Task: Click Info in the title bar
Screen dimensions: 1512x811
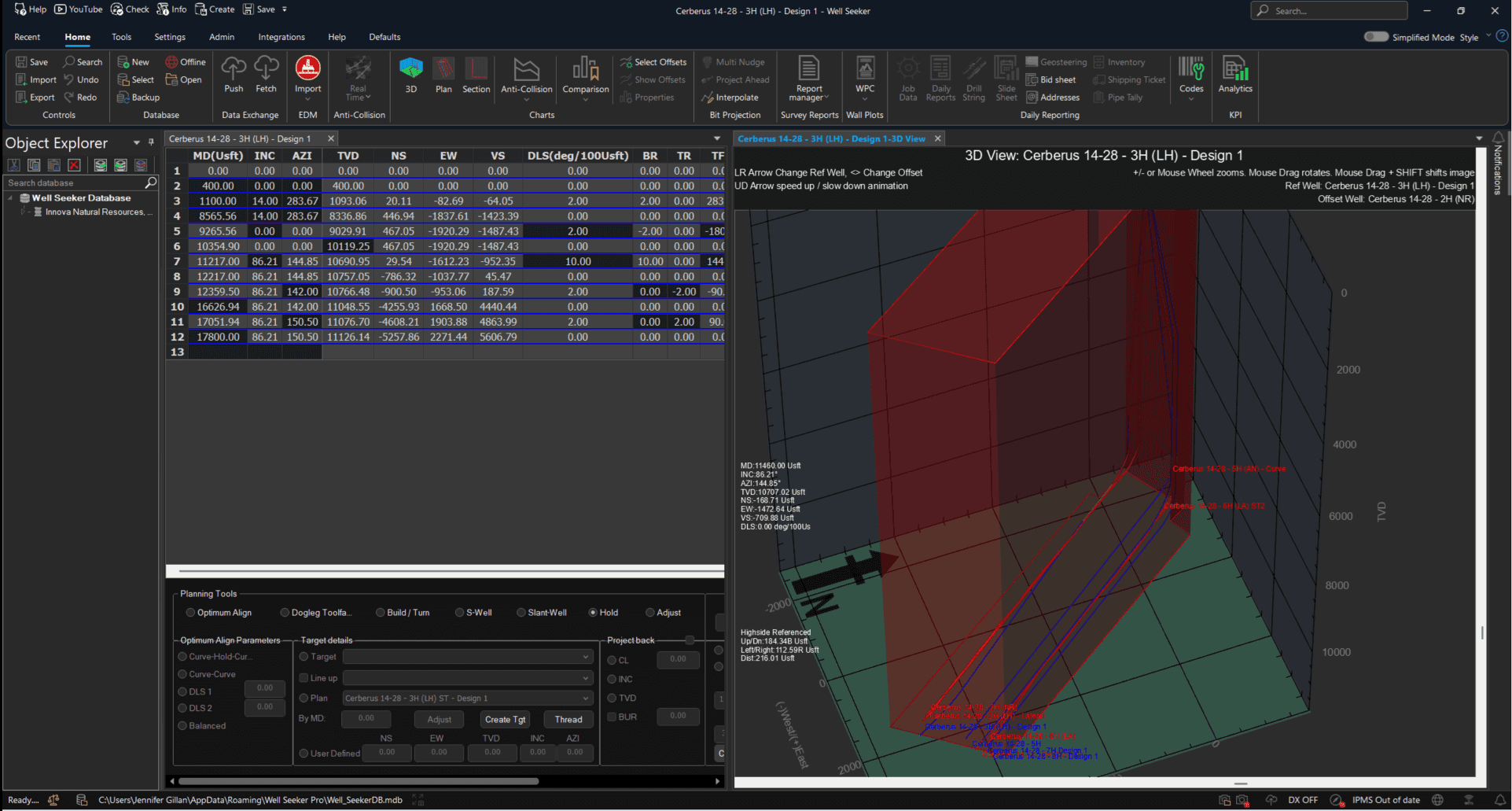Action: tap(171, 9)
